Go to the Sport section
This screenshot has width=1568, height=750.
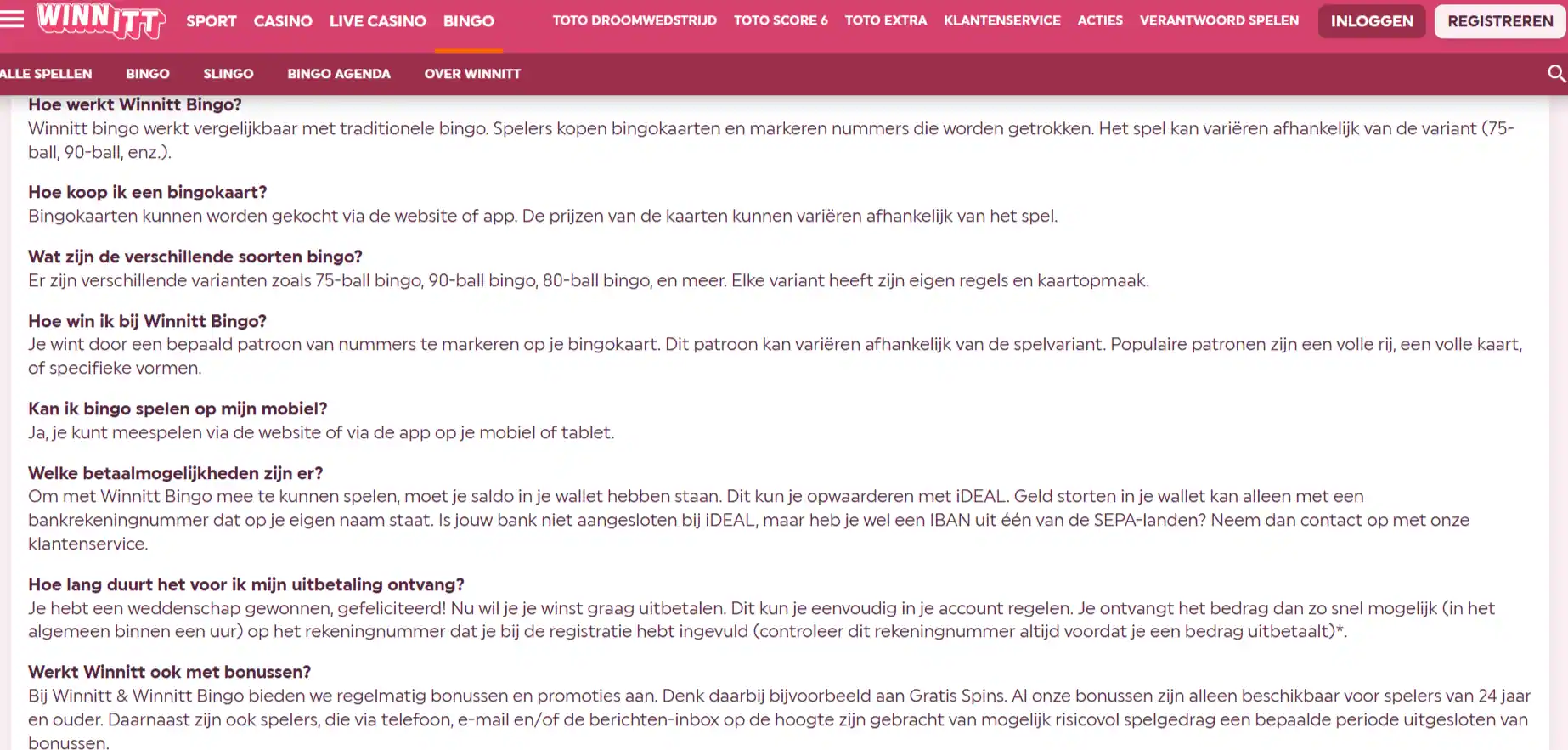pyautogui.click(x=212, y=21)
